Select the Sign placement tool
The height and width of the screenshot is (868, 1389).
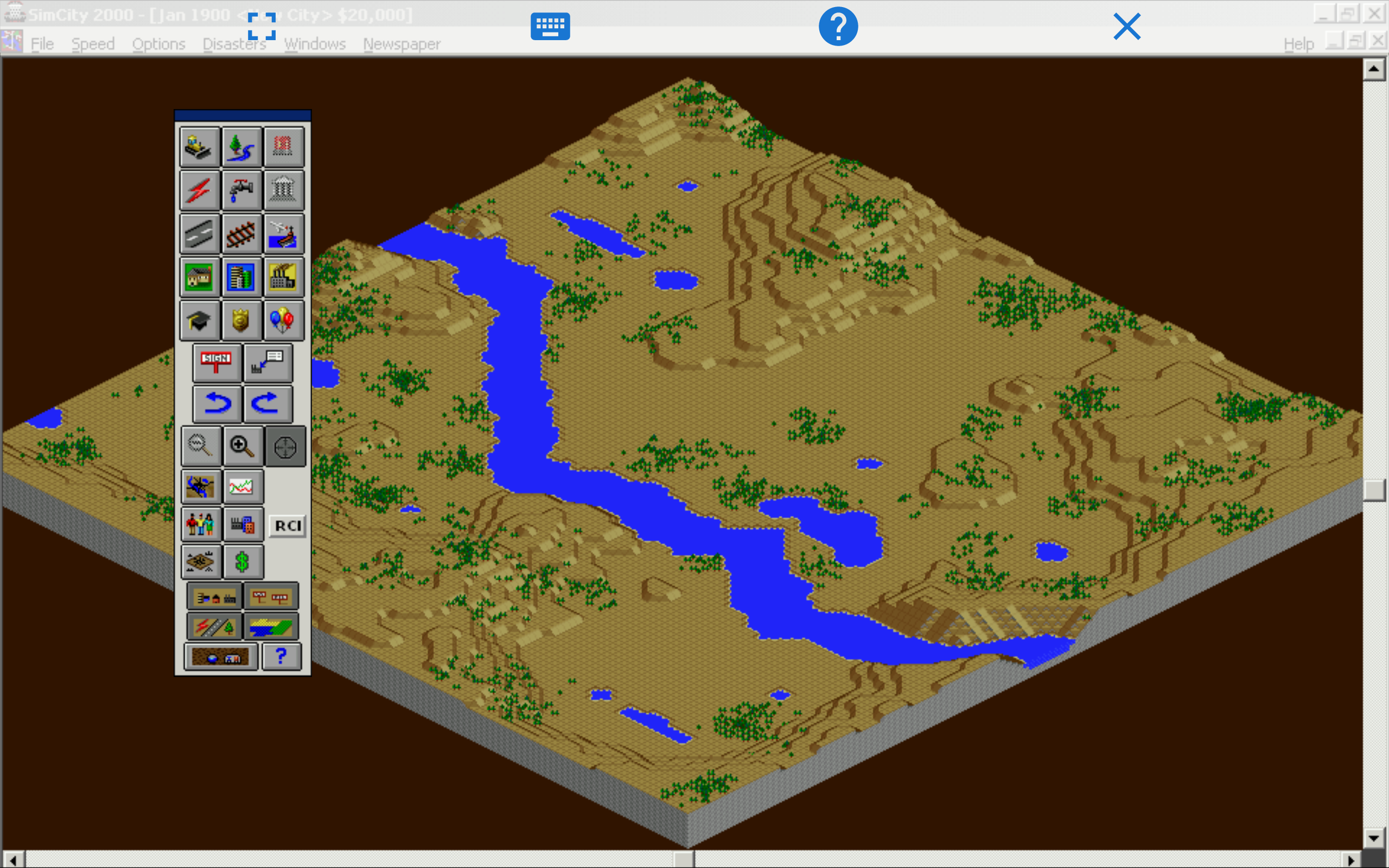(x=217, y=363)
